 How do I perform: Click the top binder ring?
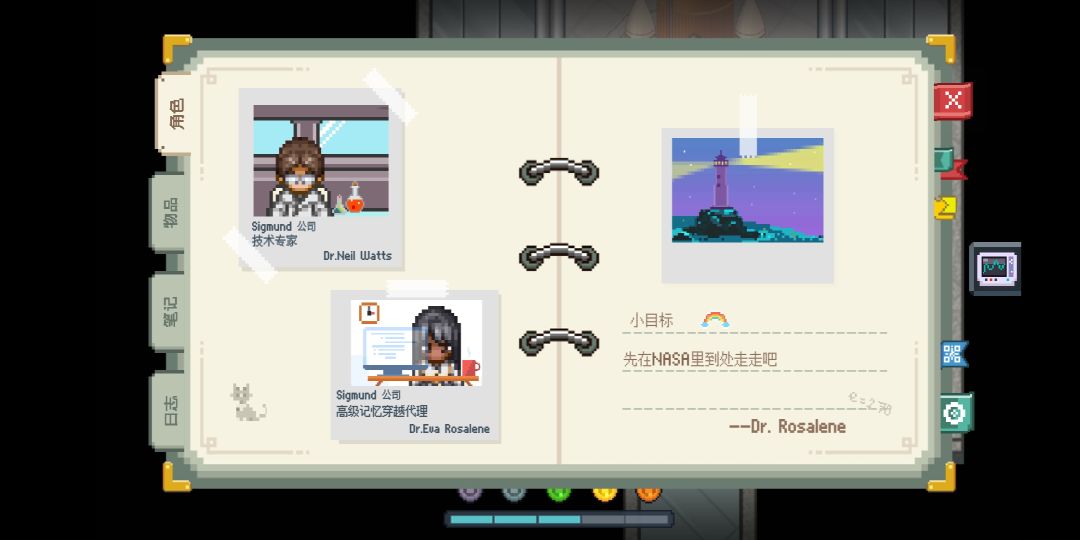(559, 172)
